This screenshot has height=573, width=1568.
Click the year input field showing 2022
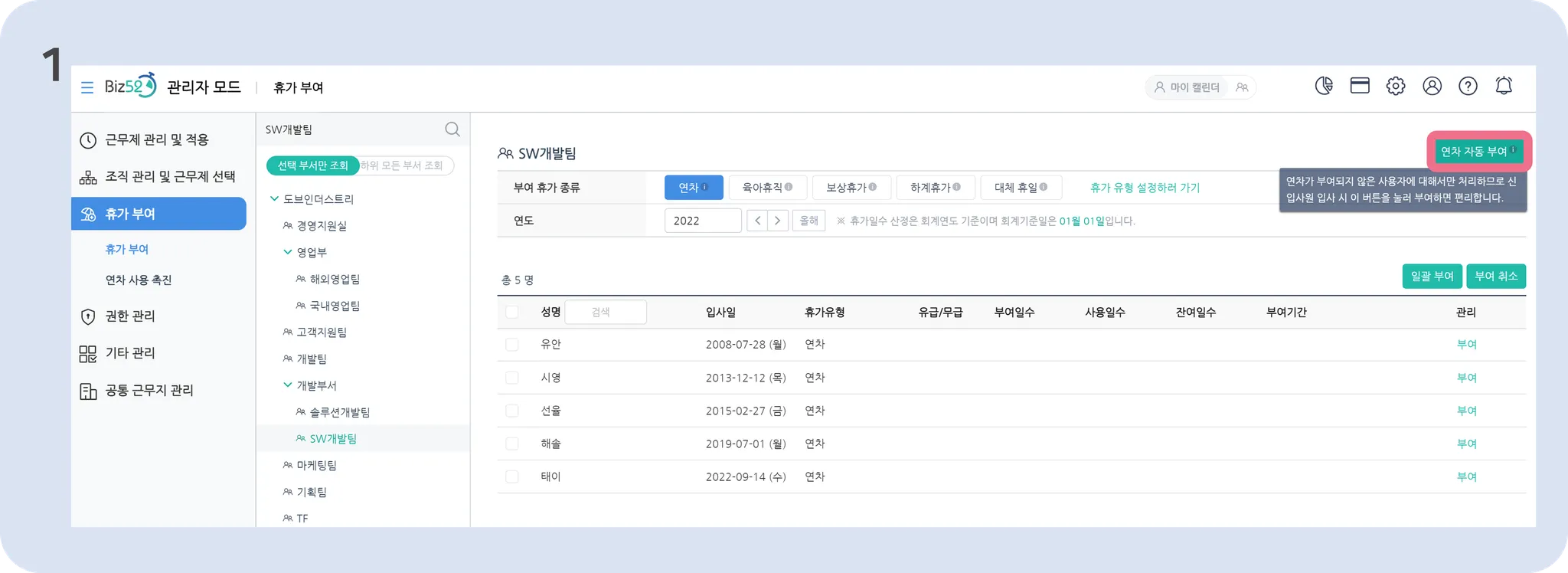[703, 221]
